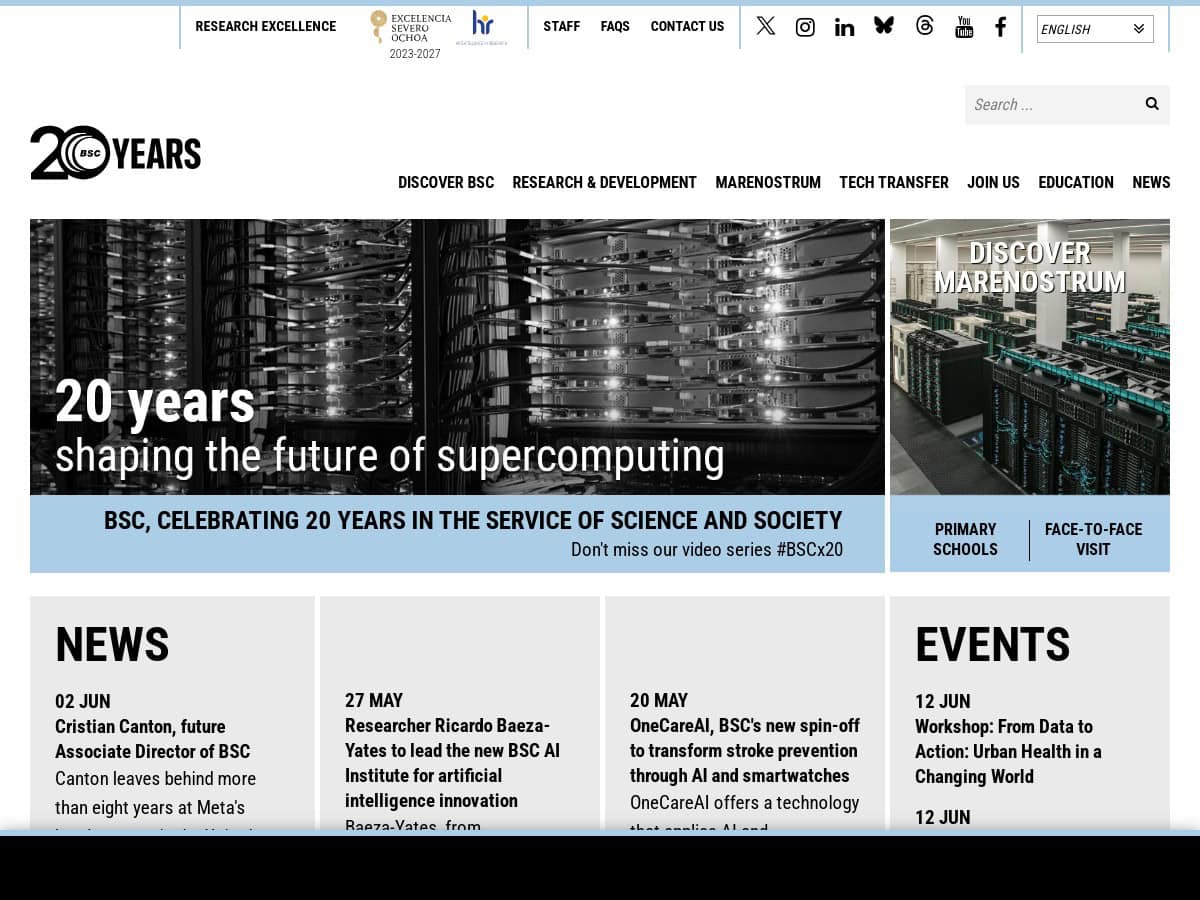The image size is (1200, 900).
Task: Click the BSC 20 Years logo
Action: (116, 152)
